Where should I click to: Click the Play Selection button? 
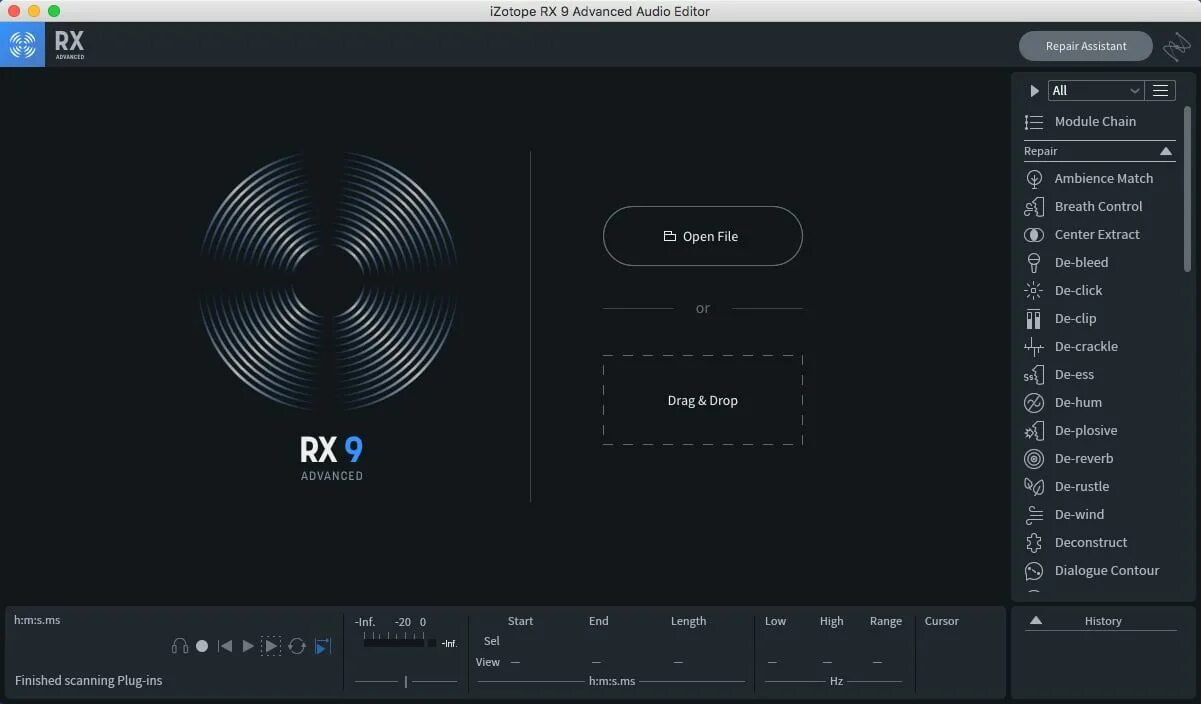click(x=271, y=647)
